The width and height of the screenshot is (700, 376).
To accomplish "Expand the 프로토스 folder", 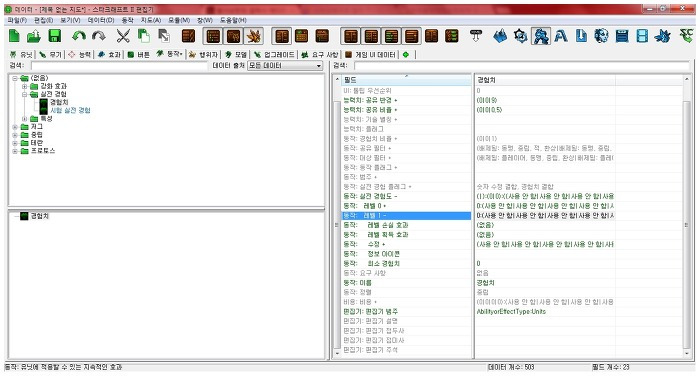I will [x=15, y=151].
